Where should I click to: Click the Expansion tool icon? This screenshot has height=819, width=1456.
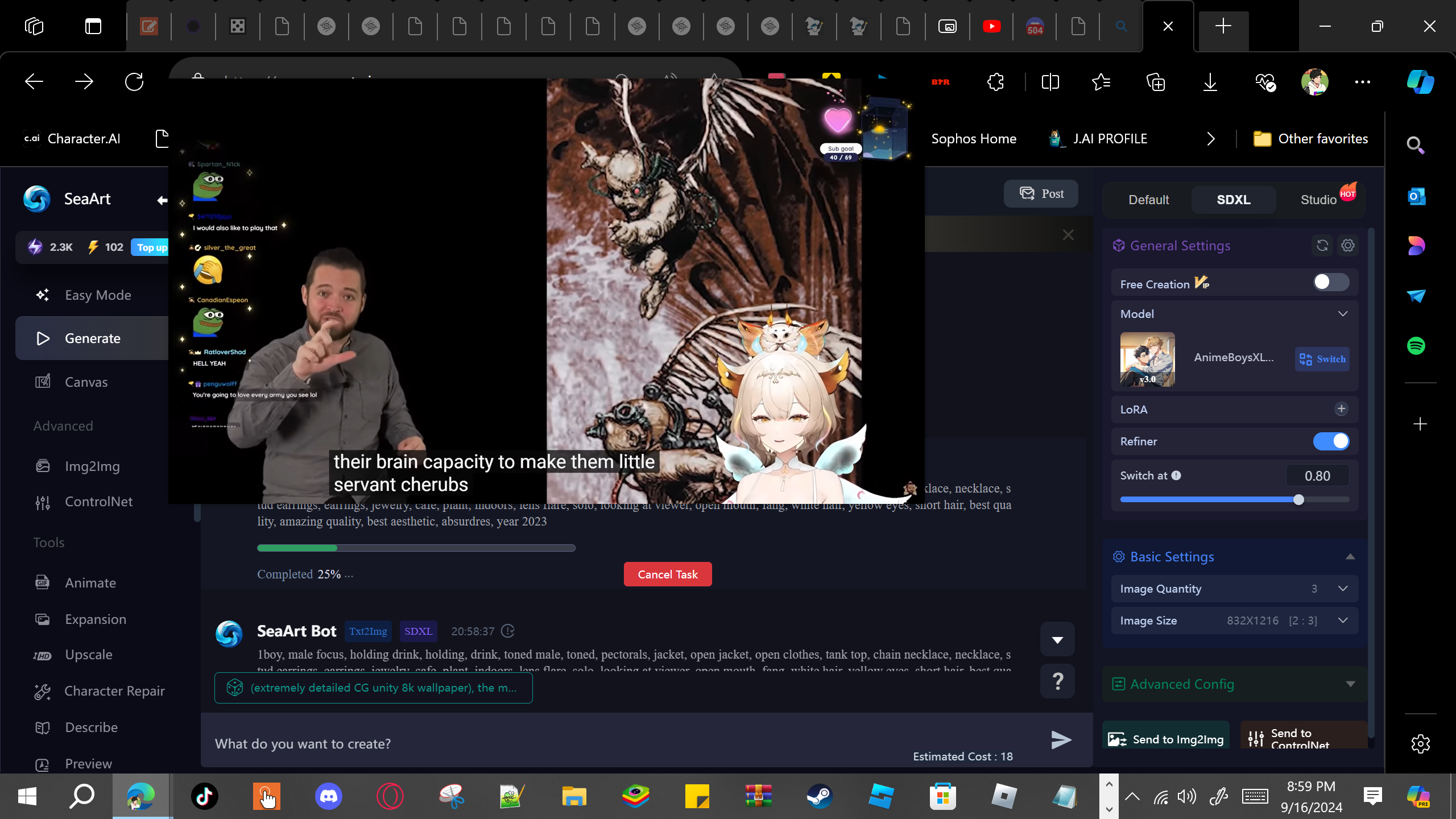coord(43,619)
